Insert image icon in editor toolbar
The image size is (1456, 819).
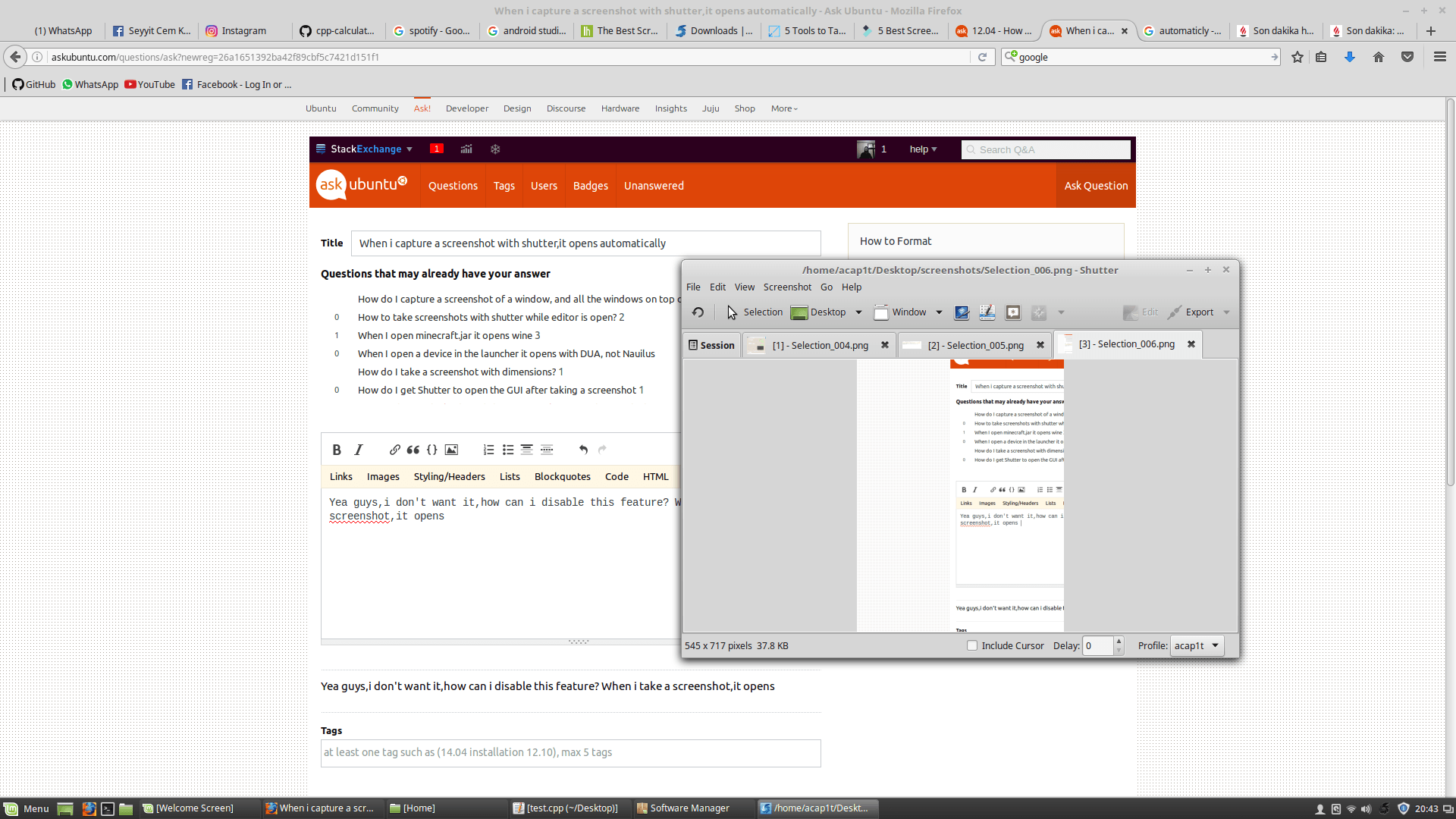pos(451,450)
